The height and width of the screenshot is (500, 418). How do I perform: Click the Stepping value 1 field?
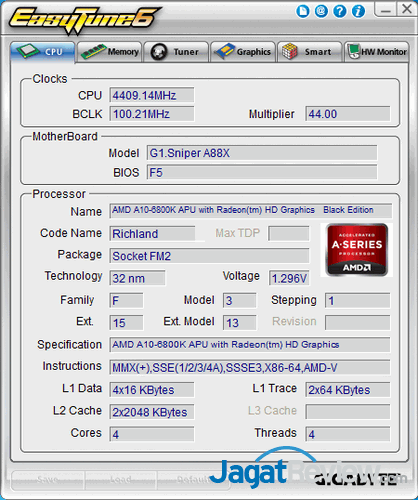tap(358, 301)
